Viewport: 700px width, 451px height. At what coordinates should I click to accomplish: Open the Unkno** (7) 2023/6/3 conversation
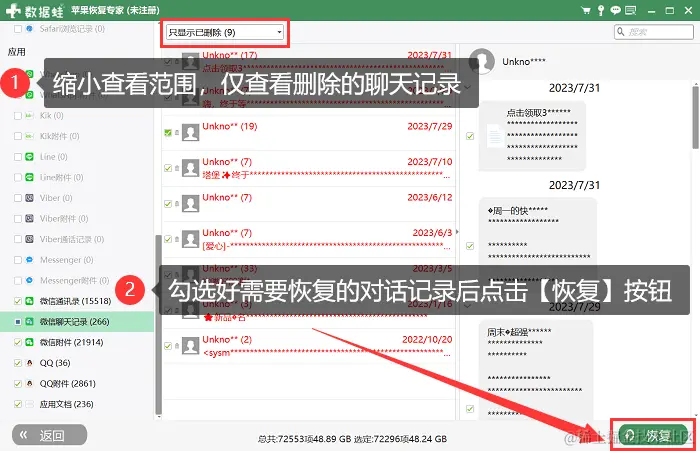point(308,239)
